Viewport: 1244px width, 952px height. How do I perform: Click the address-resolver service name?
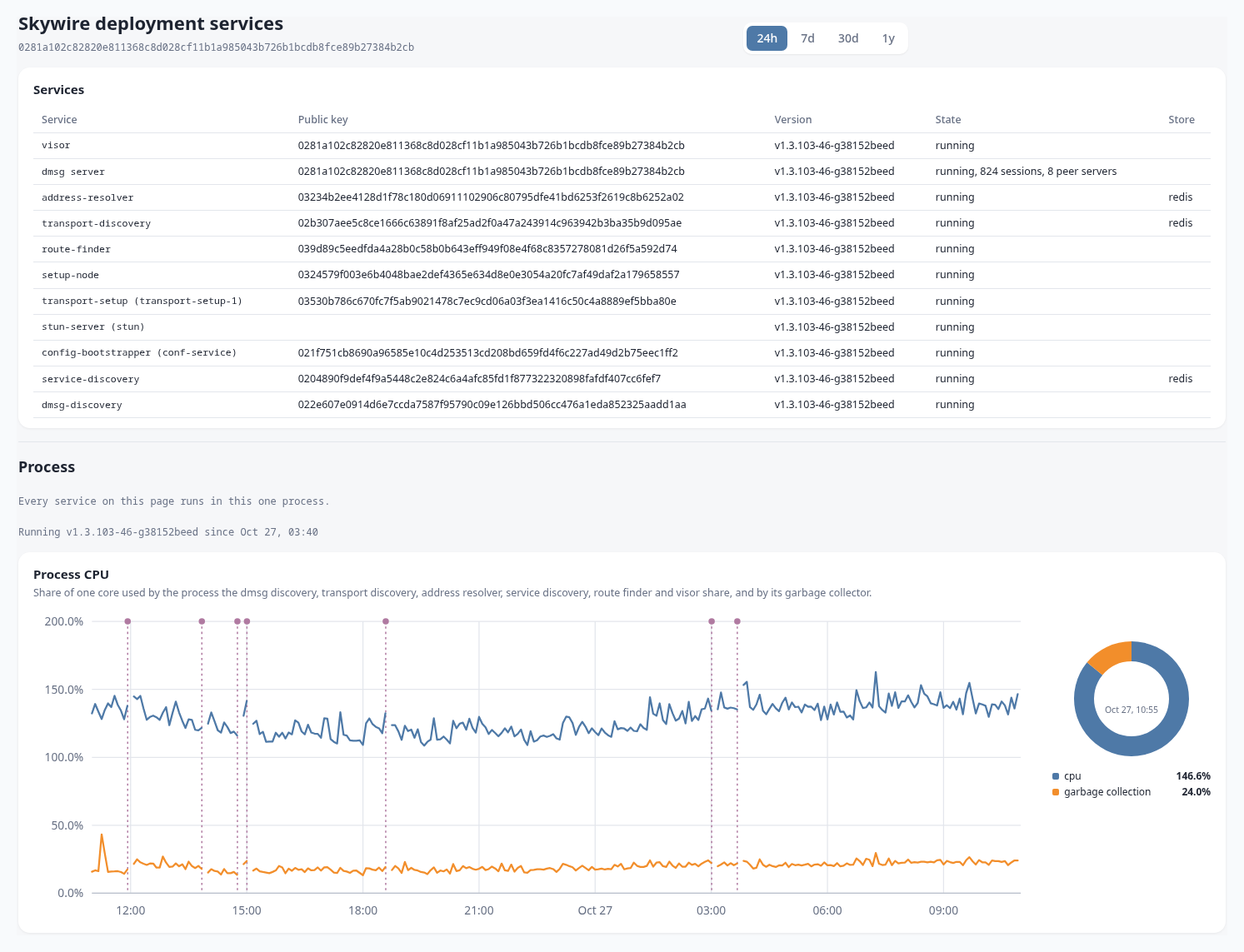pyautogui.click(x=87, y=197)
